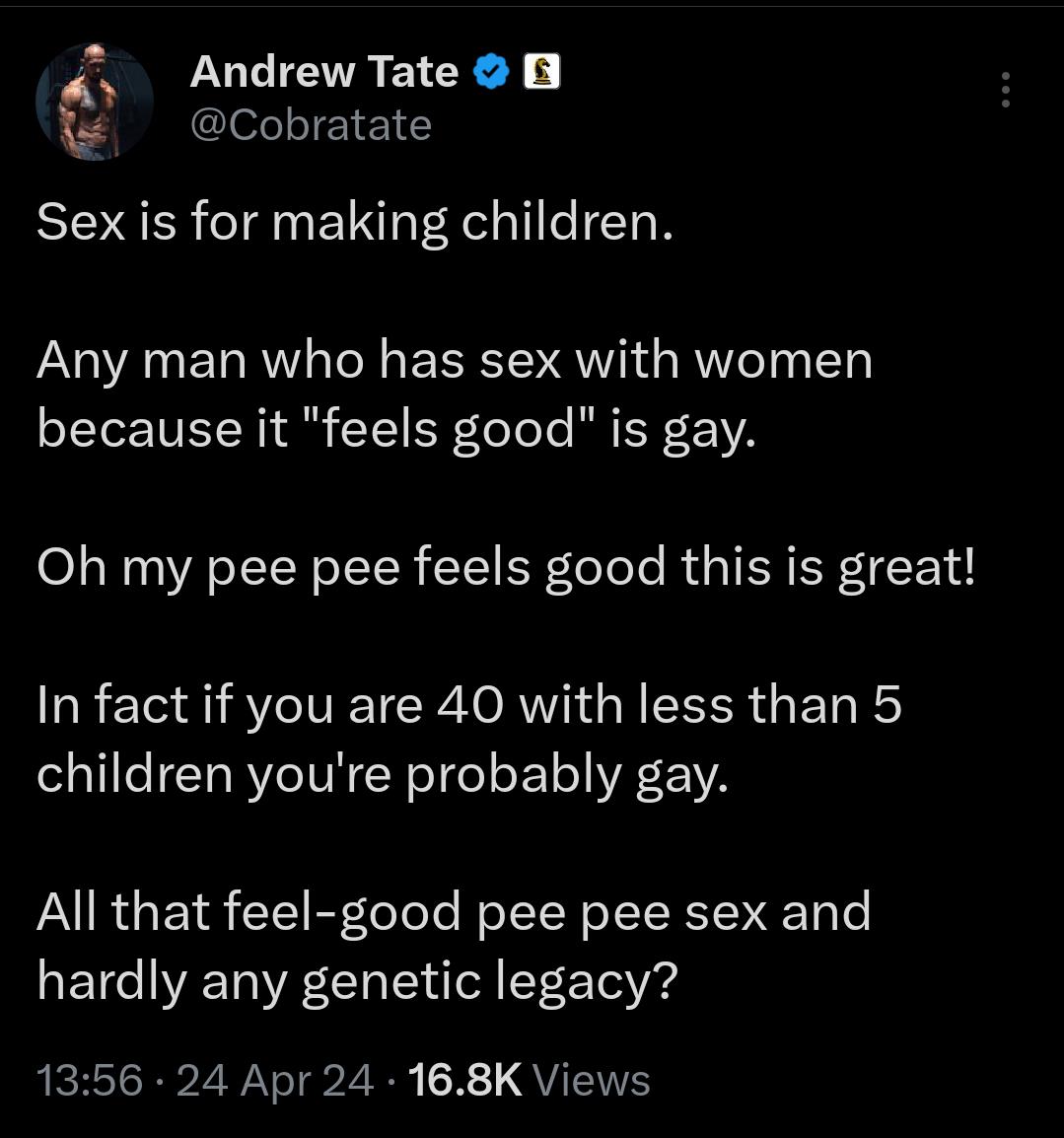The image size is (1064, 1138).
Task: Click the chess knight affiliate badge
Action: 541,72
